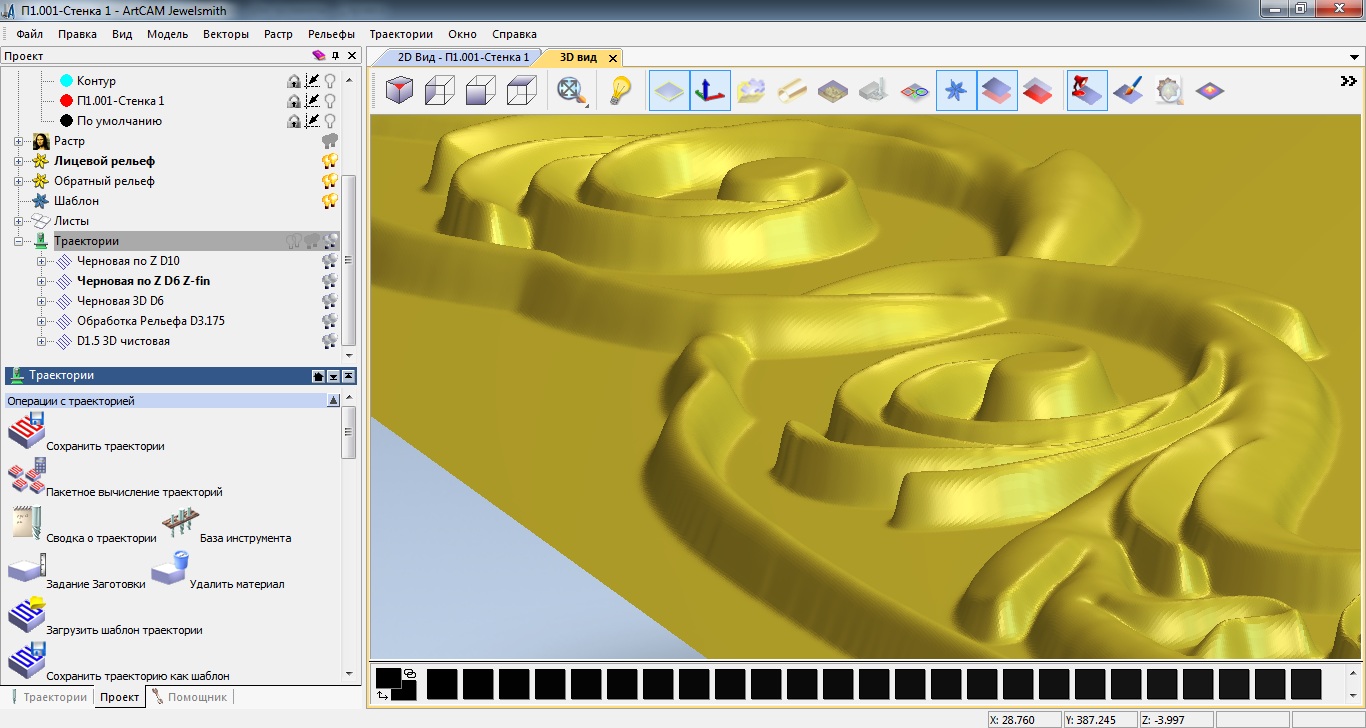Select the isometric view cube icon
Screen dimensions: 1366x728
point(400,91)
